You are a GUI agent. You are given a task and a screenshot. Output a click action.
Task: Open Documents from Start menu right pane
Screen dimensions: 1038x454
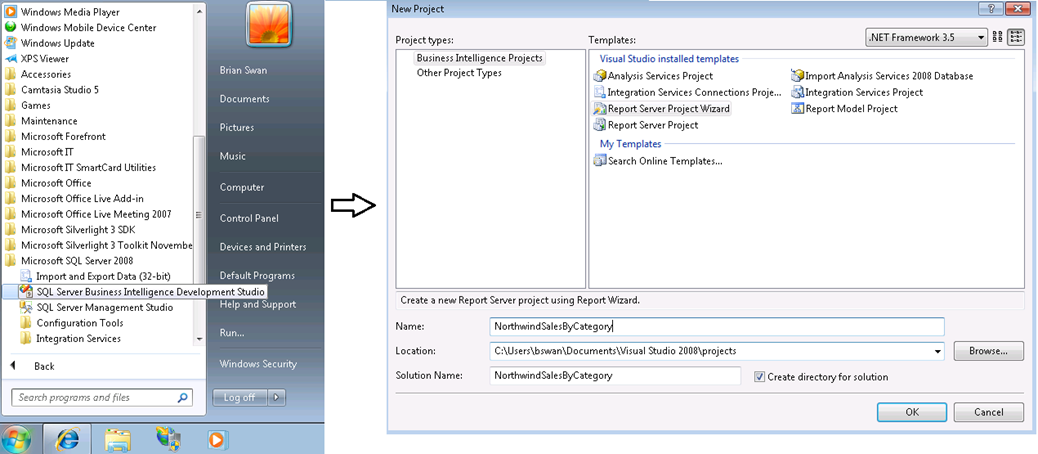[244, 99]
